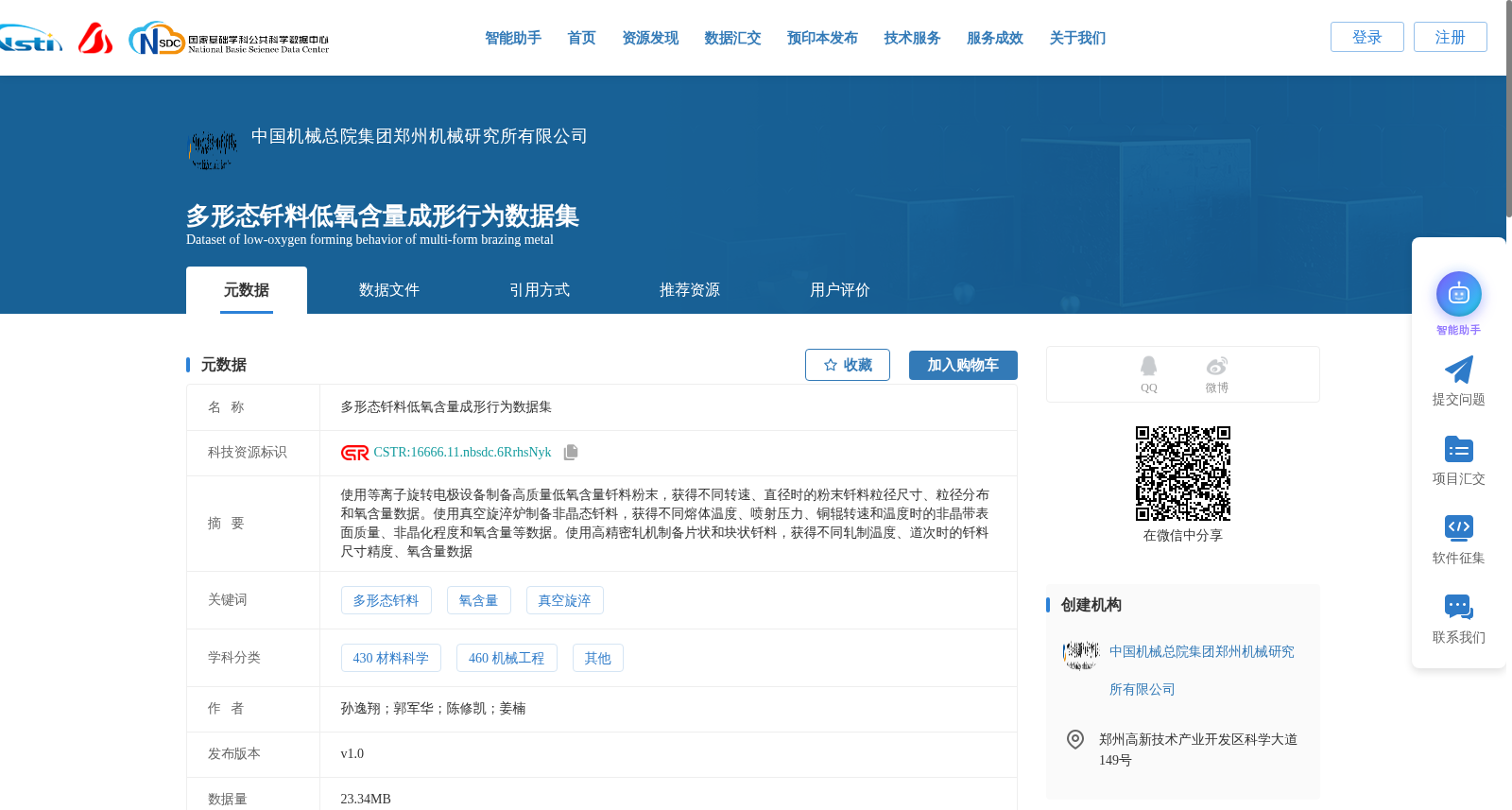Click author text 孙逸翔；郭军华；陈修凯；姜楠
This screenshot has height=810, width=1512.
pos(433,709)
